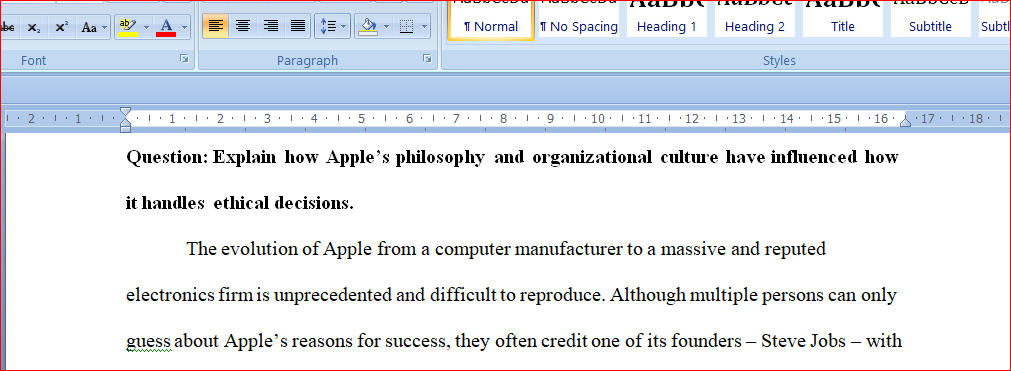1011x371 pixels.
Task: Click the word "unprecedented" in the text
Action: point(332,295)
